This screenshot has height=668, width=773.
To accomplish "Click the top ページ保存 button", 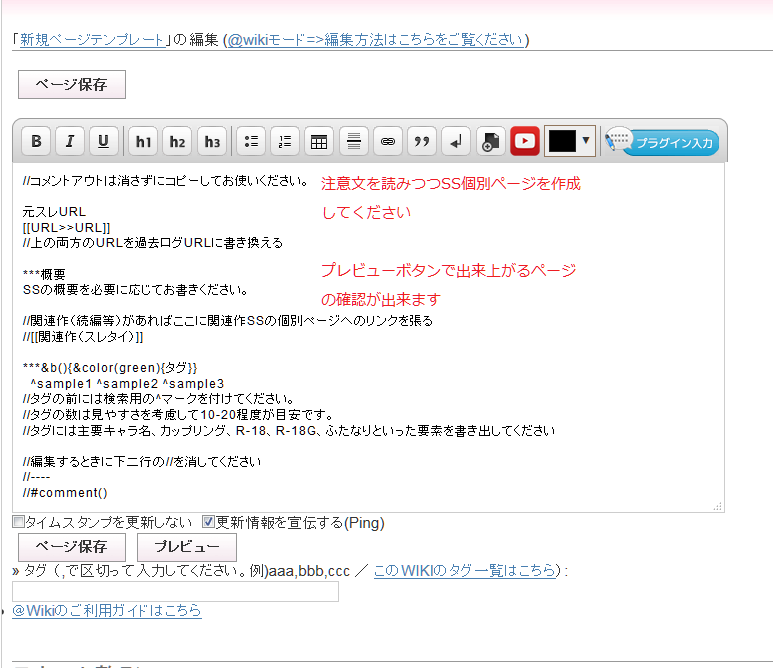I will [x=71, y=84].
